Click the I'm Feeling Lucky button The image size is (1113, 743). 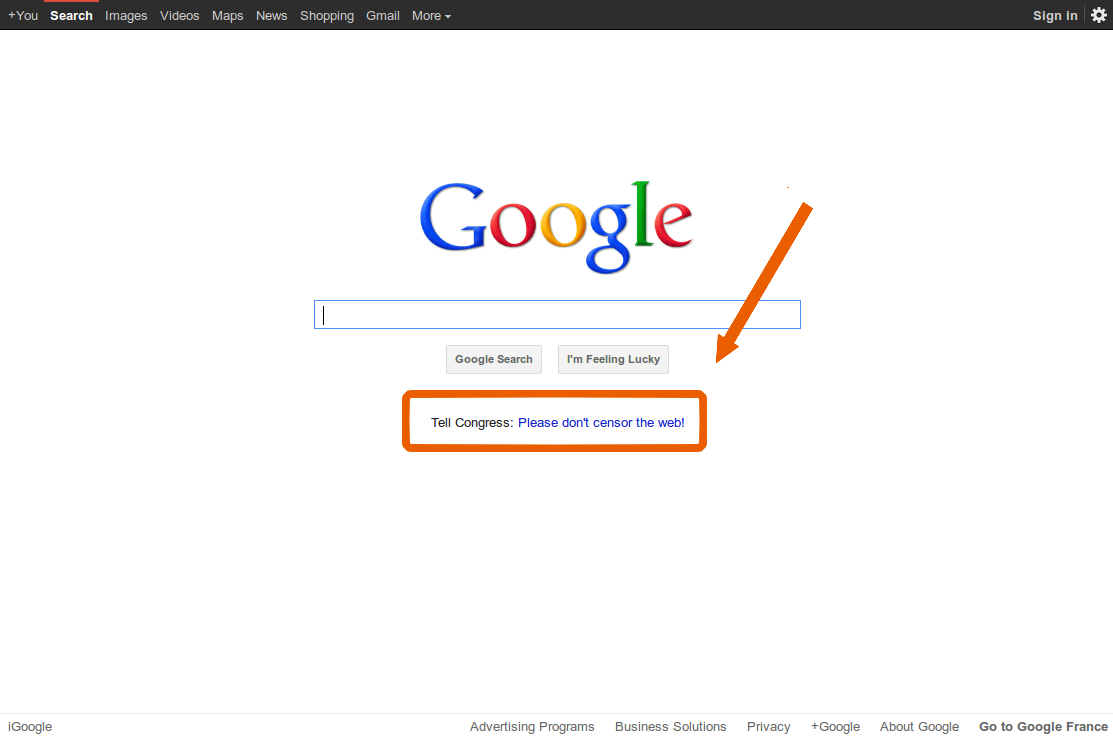[x=613, y=359]
